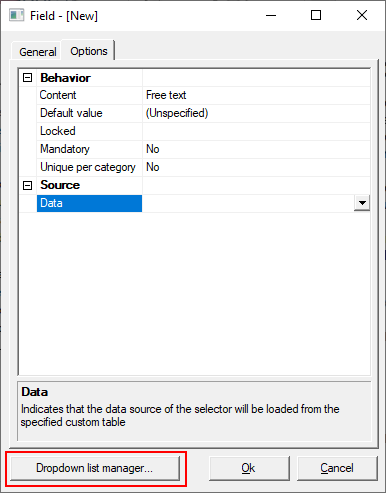Select the Default value property row
The image size is (386, 493).
pos(195,113)
